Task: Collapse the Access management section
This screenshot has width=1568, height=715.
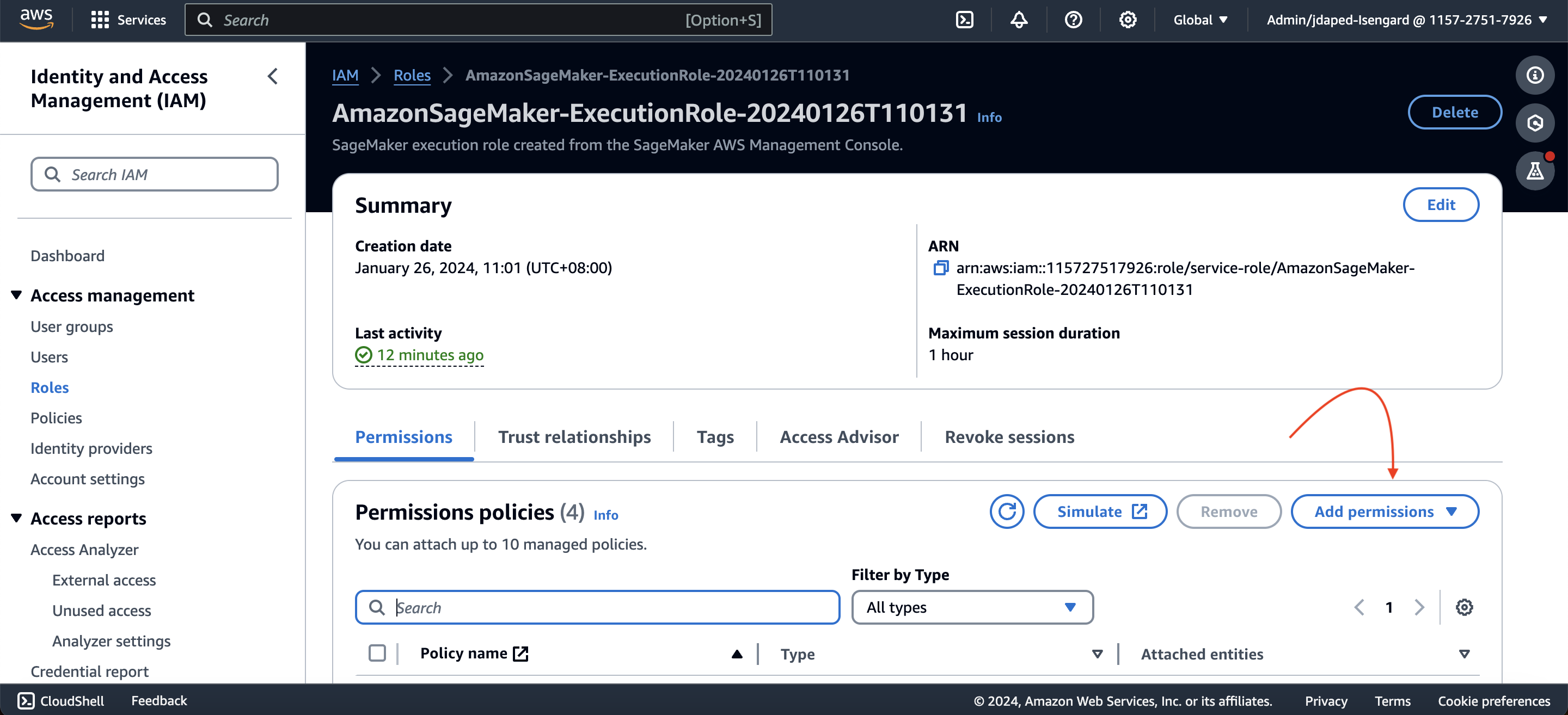Action: [16, 295]
